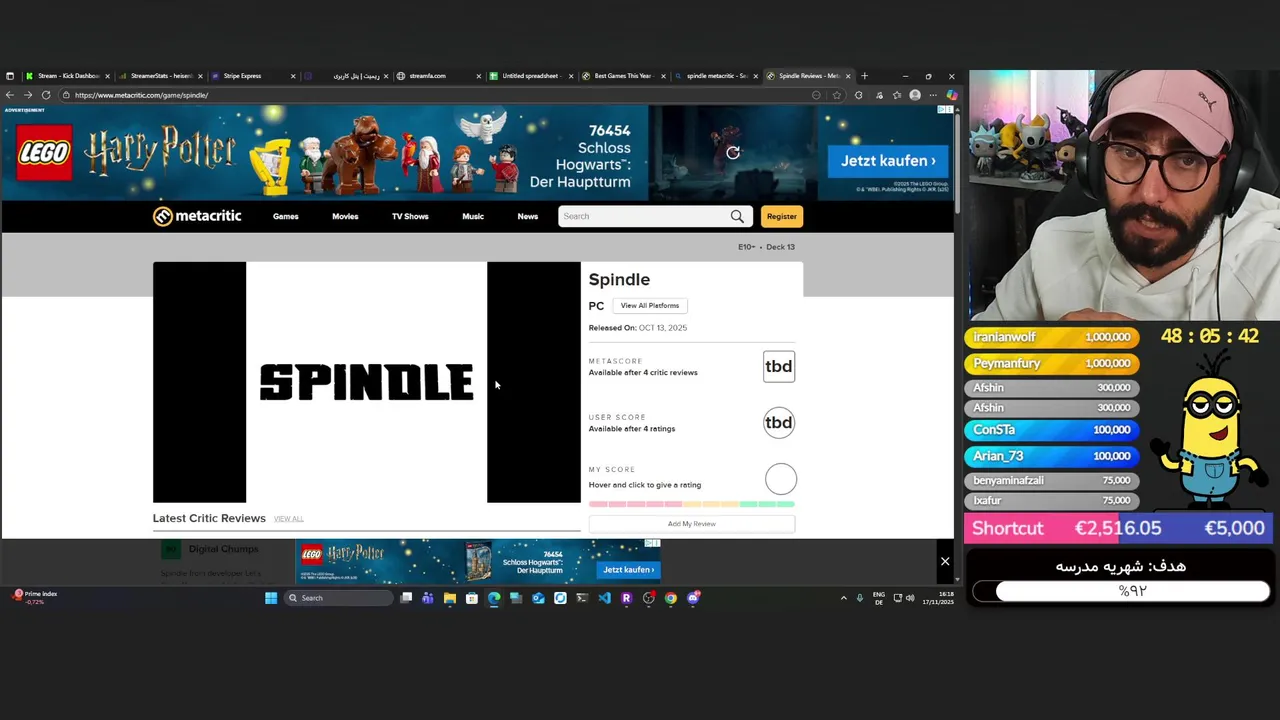Image resolution: width=1280 pixels, height=720 pixels.
Task: Open Google Chrome from the taskbar
Action: pos(670,598)
